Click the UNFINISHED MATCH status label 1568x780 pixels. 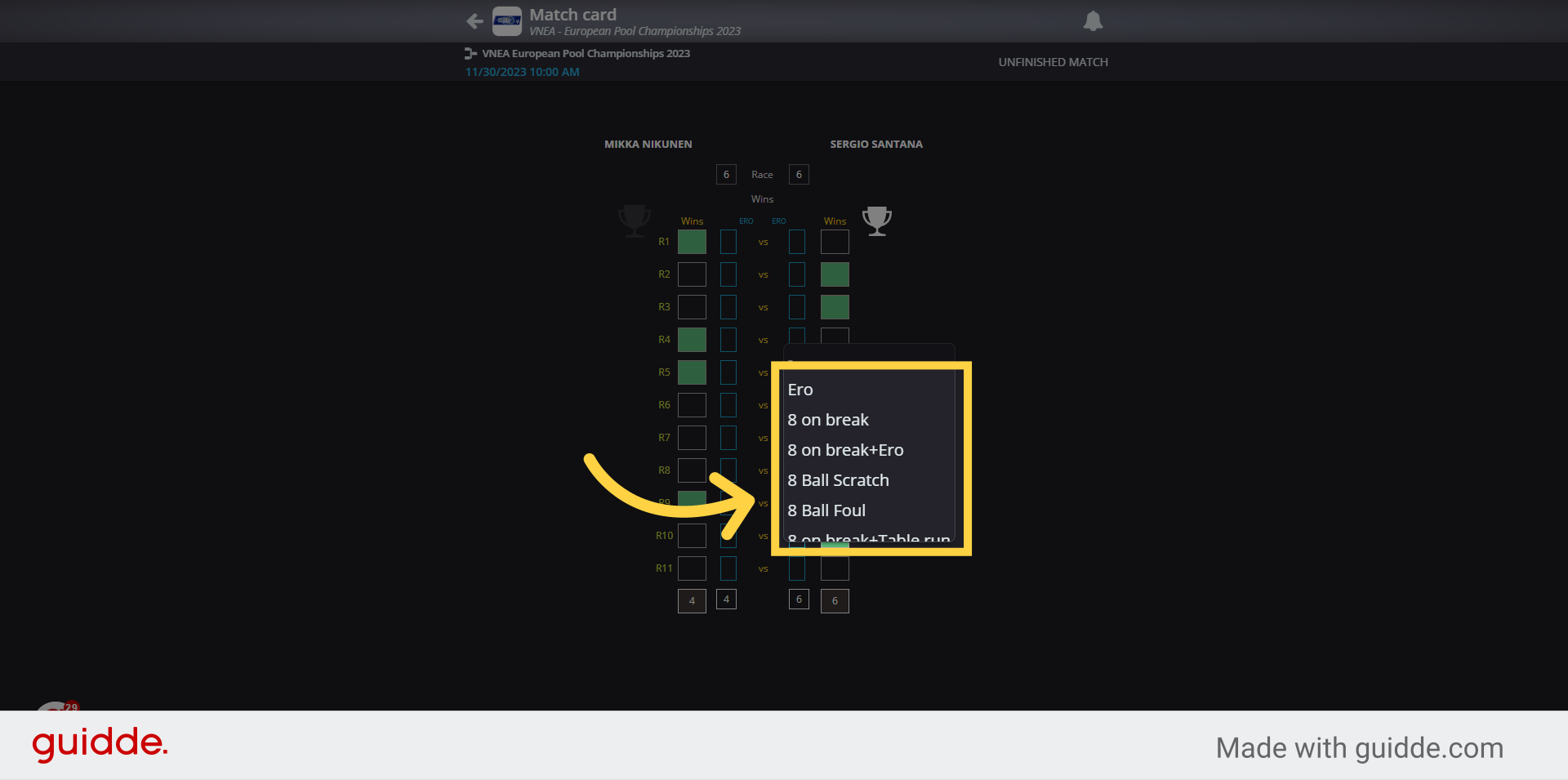click(1053, 62)
